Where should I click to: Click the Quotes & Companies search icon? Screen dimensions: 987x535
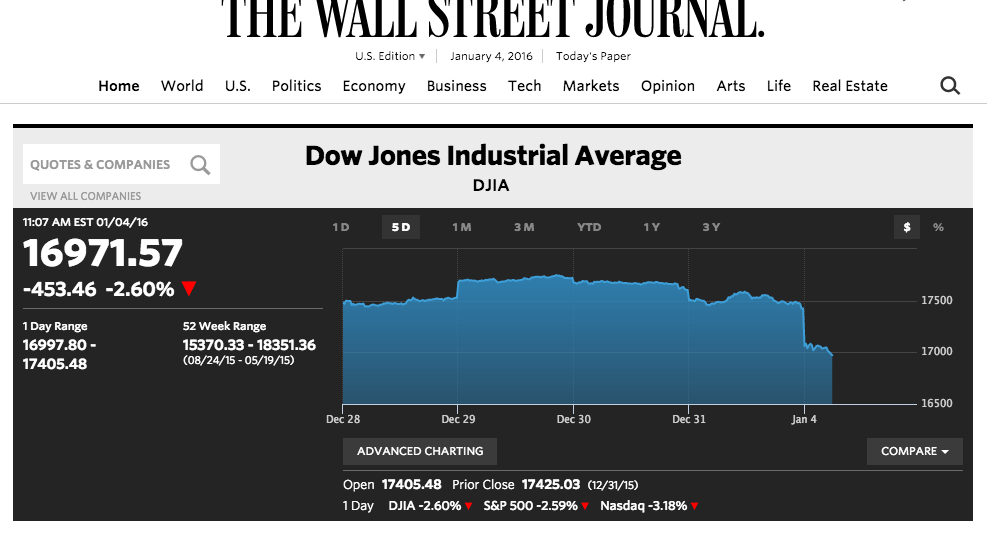pyautogui.click(x=200, y=165)
